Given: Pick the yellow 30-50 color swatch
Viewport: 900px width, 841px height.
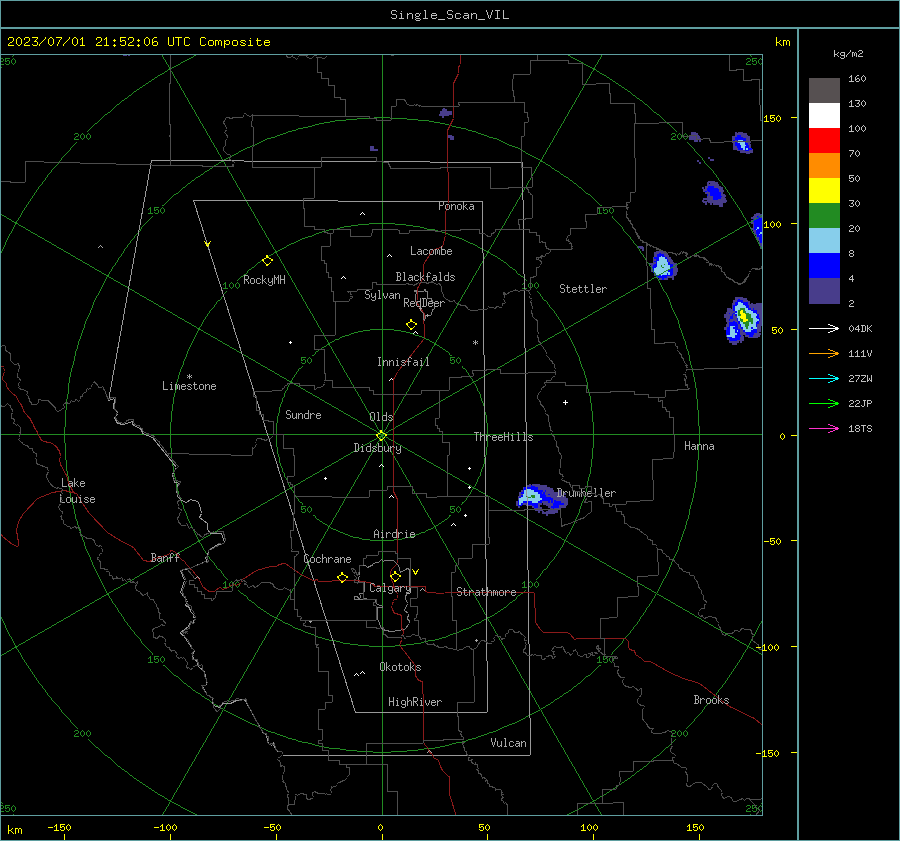Looking at the screenshot, I should (x=824, y=191).
